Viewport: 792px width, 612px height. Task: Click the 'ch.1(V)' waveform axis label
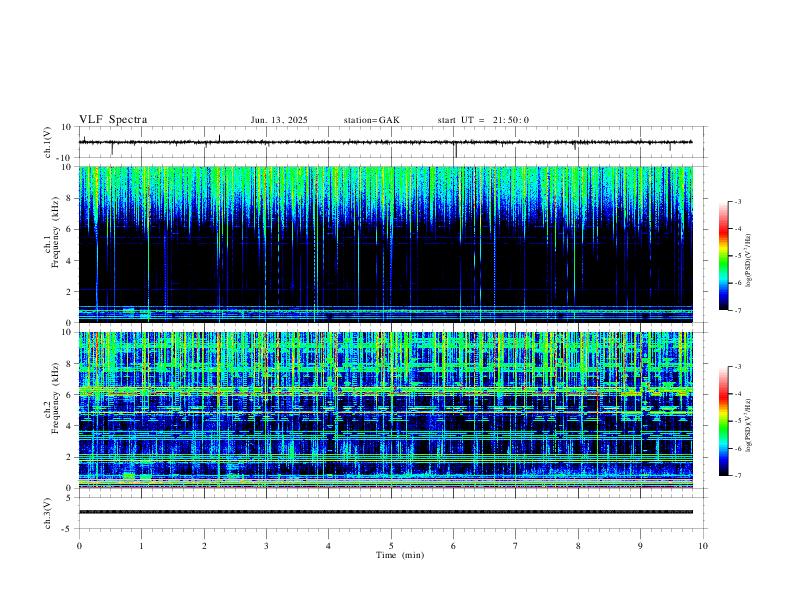coord(48,142)
